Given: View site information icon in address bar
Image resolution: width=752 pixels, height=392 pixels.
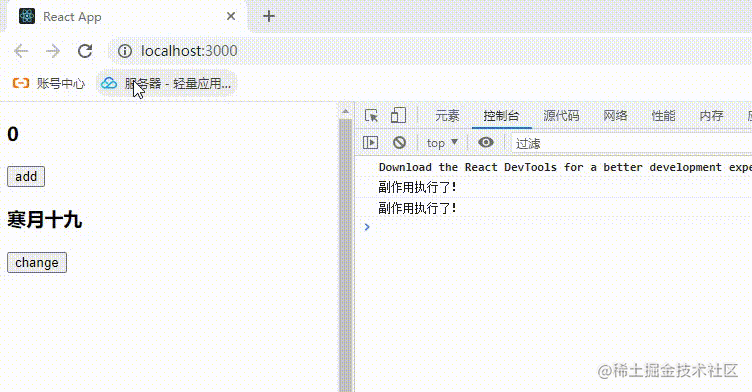Looking at the screenshot, I should [125, 51].
